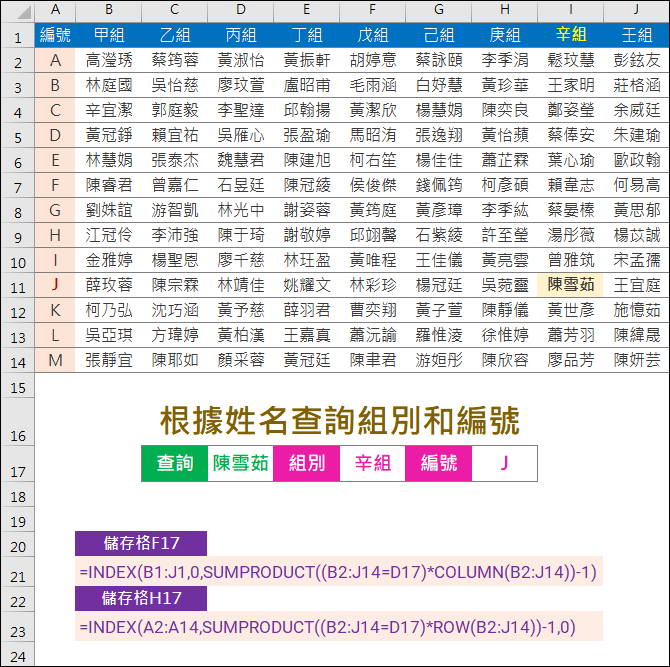Select cell containing 方瑋婷
Viewport: 670px width, 667px height.
point(175,335)
